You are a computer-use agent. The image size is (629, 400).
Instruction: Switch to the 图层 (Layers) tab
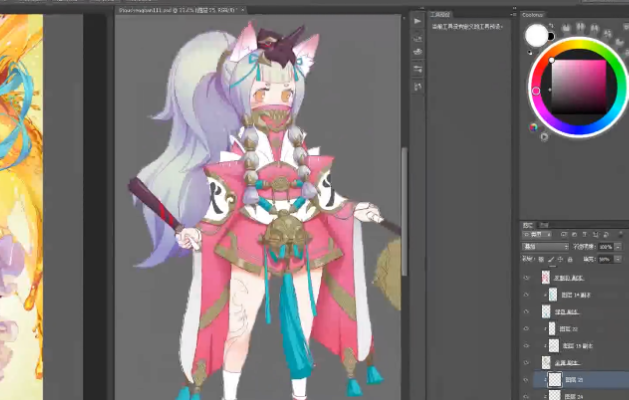(x=528, y=225)
